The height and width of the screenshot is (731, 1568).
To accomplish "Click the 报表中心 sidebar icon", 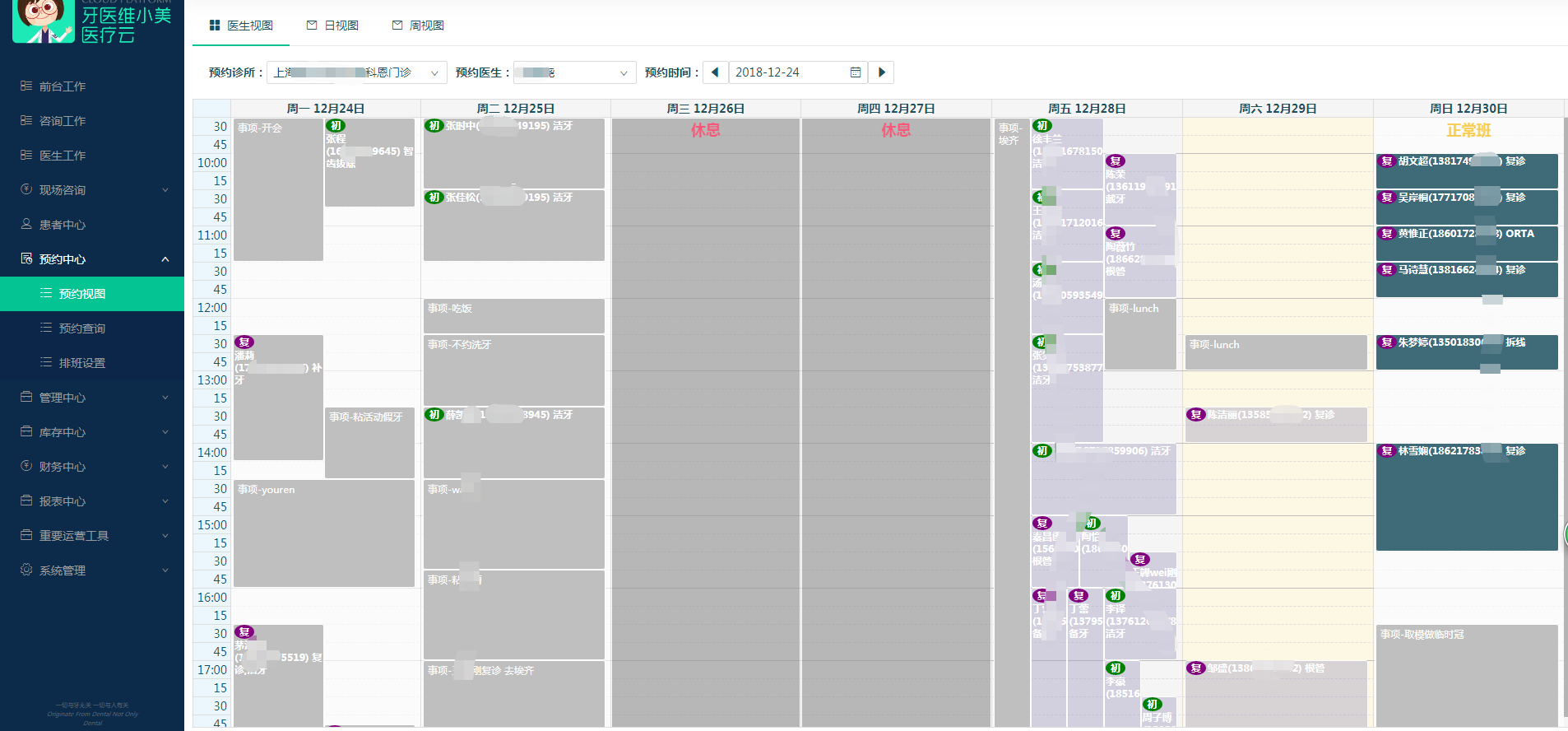I will 26,501.
